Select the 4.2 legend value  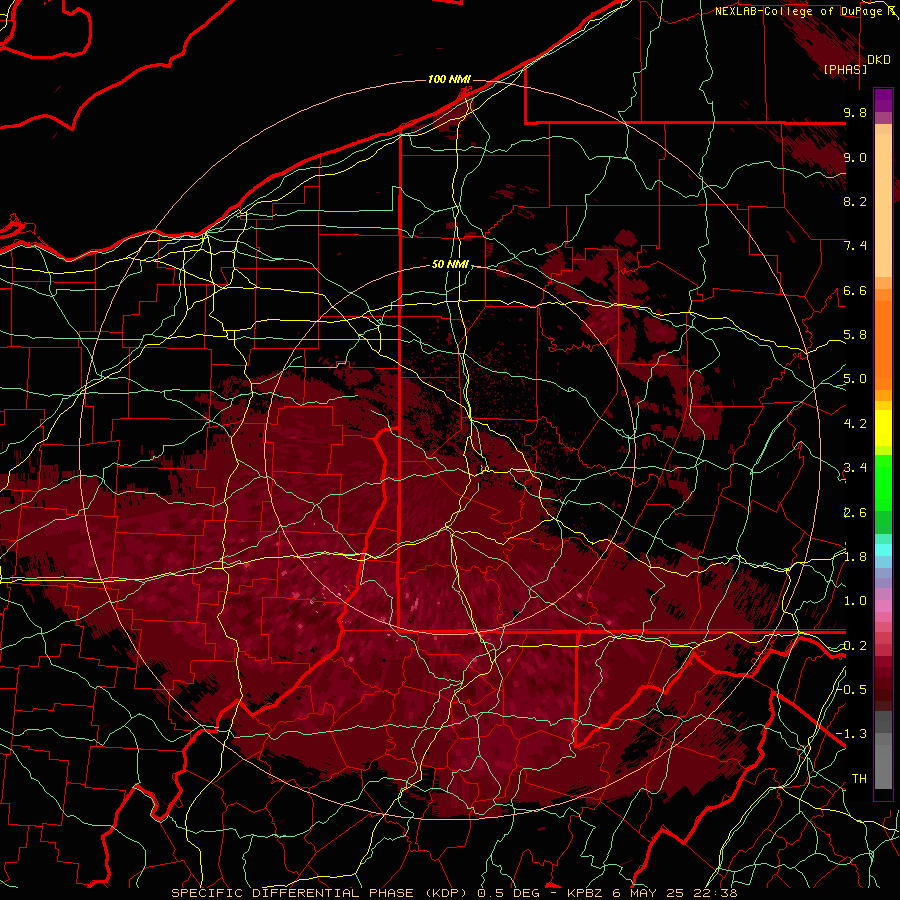tap(855, 424)
